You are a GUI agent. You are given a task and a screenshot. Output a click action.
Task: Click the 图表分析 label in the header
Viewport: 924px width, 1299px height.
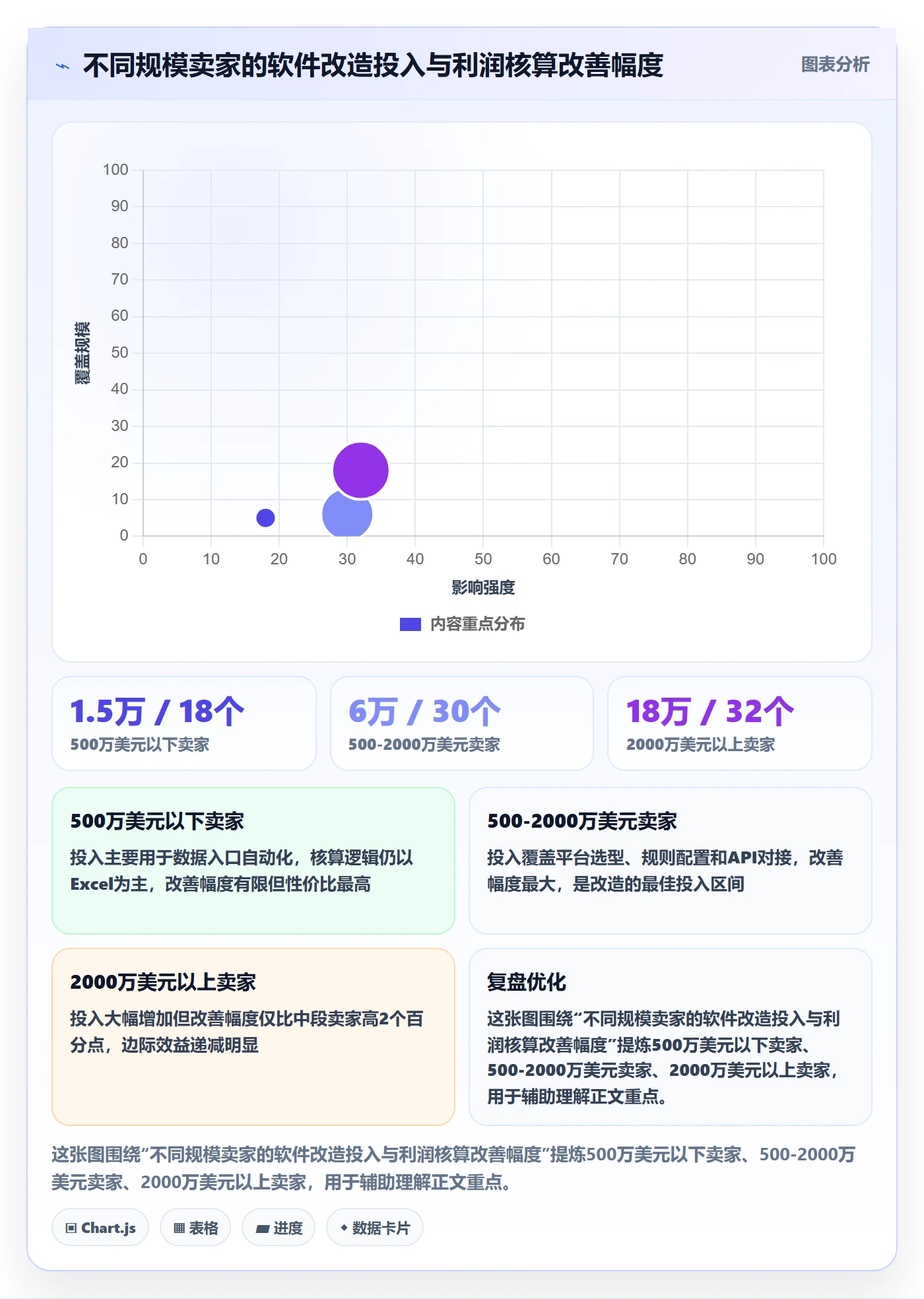coord(835,64)
